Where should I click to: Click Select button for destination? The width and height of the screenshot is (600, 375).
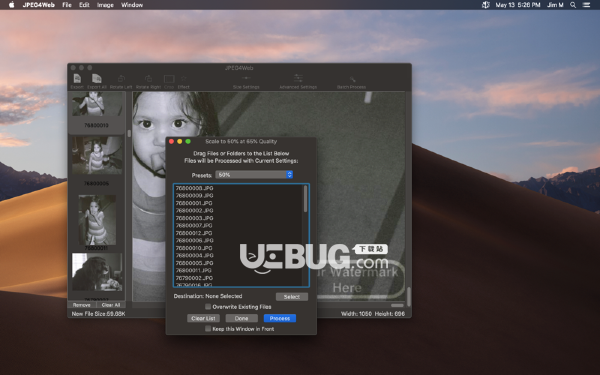pos(292,297)
